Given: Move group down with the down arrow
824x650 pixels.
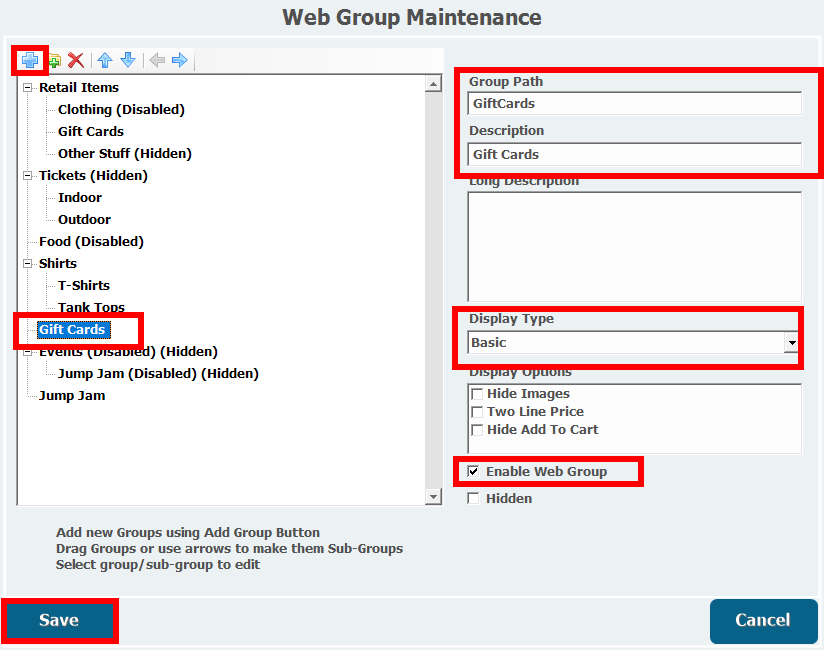Looking at the screenshot, I should [x=127, y=61].
